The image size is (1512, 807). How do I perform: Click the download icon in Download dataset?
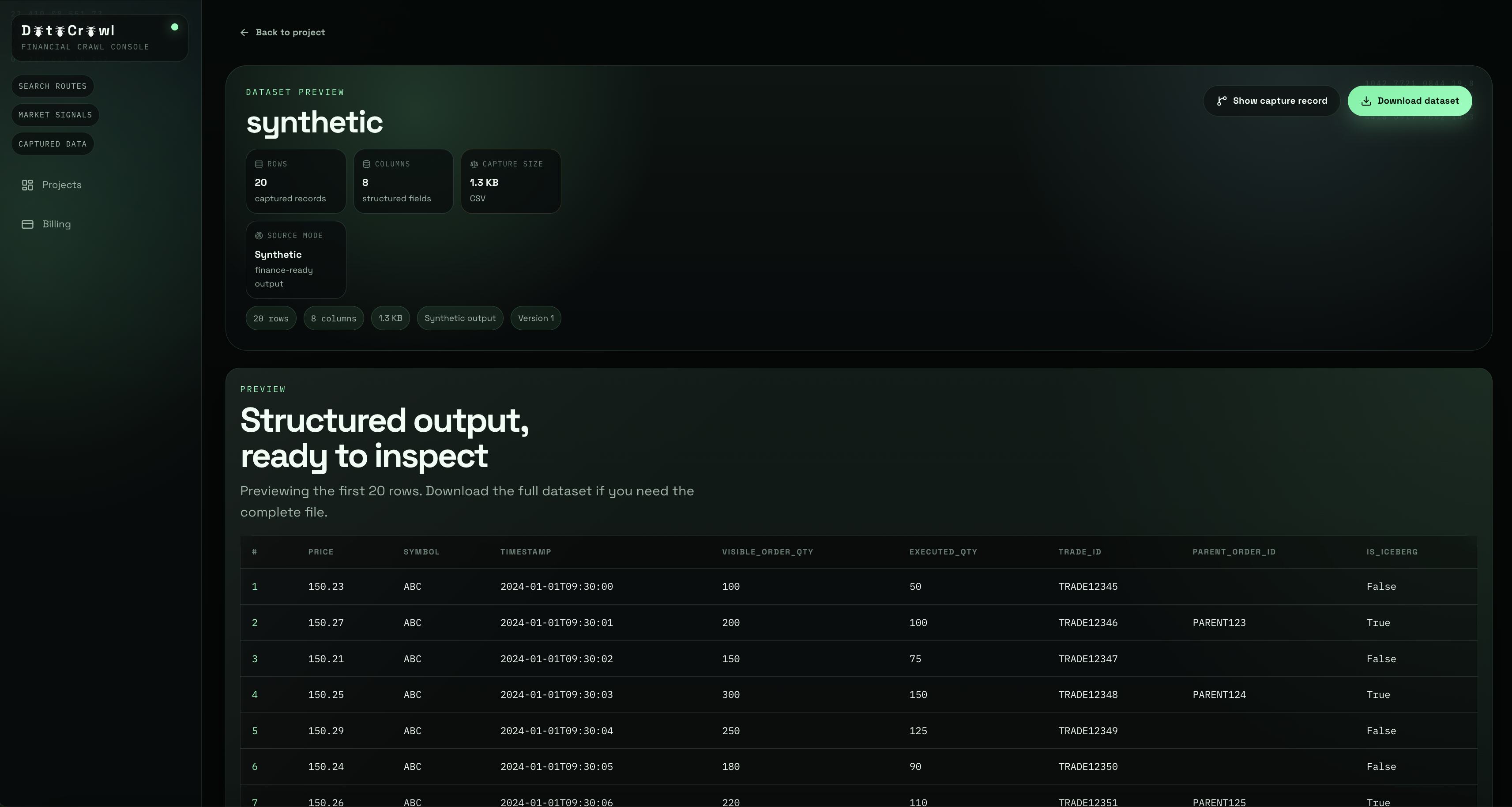pos(1366,101)
